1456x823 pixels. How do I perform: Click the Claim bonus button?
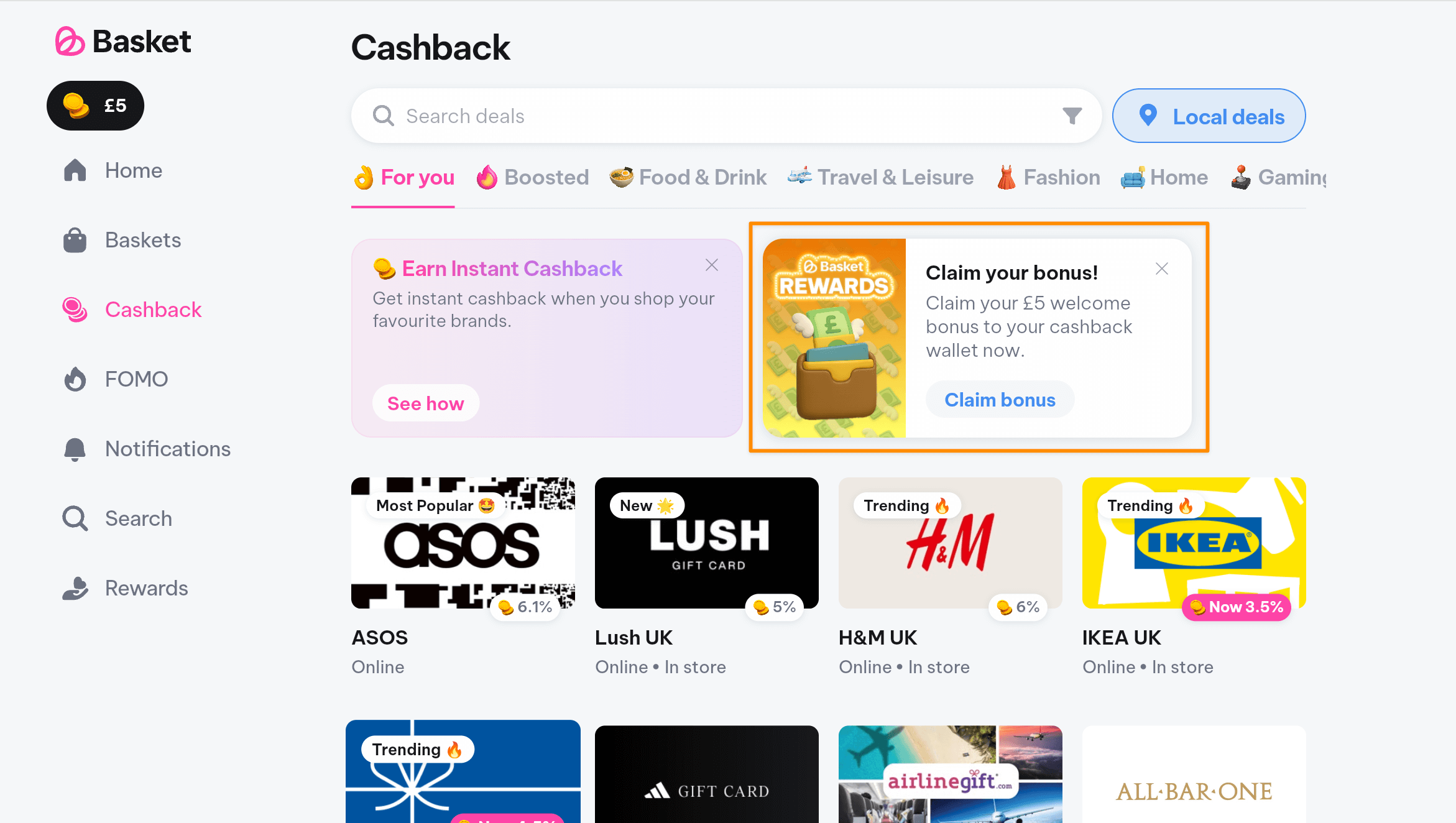click(x=1000, y=400)
